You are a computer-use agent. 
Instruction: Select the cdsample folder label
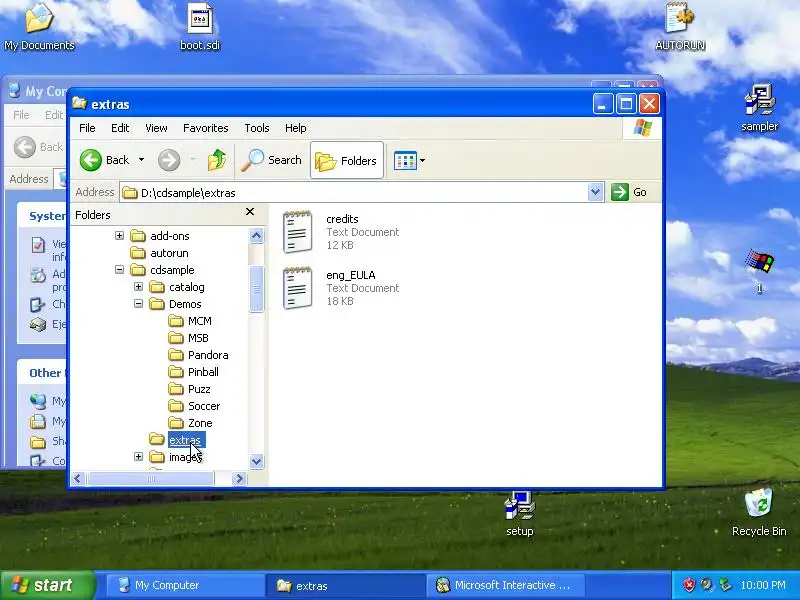pos(172,270)
